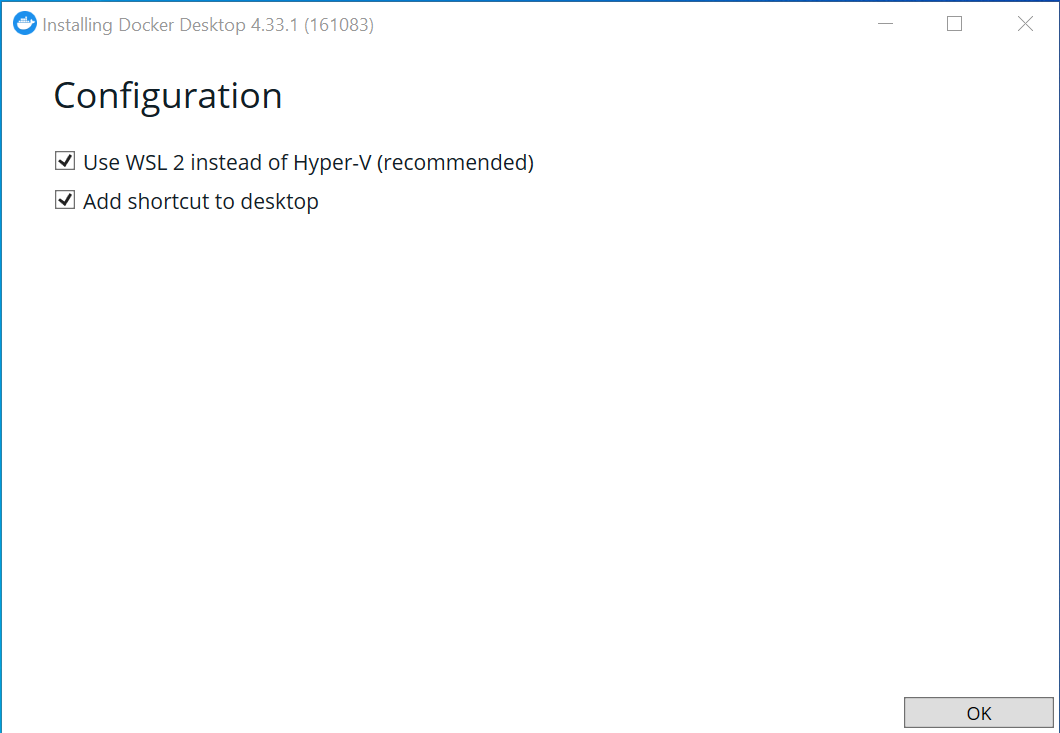The width and height of the screenshot is (1060, 733).
Task: Uncheck the WSL 2 instead of Hyper-V checkbox
Action: [x=65, y=161]
